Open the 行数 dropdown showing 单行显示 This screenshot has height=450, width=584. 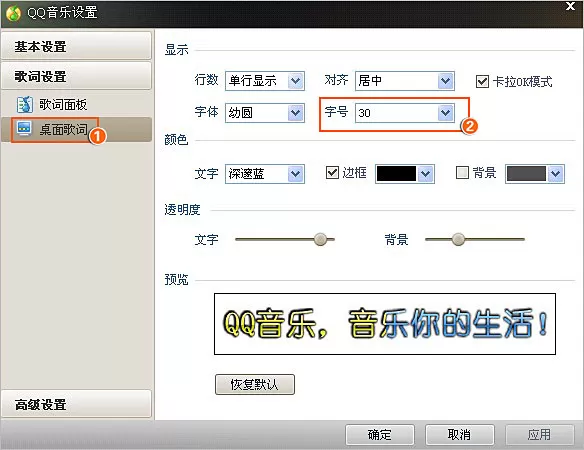265,81
